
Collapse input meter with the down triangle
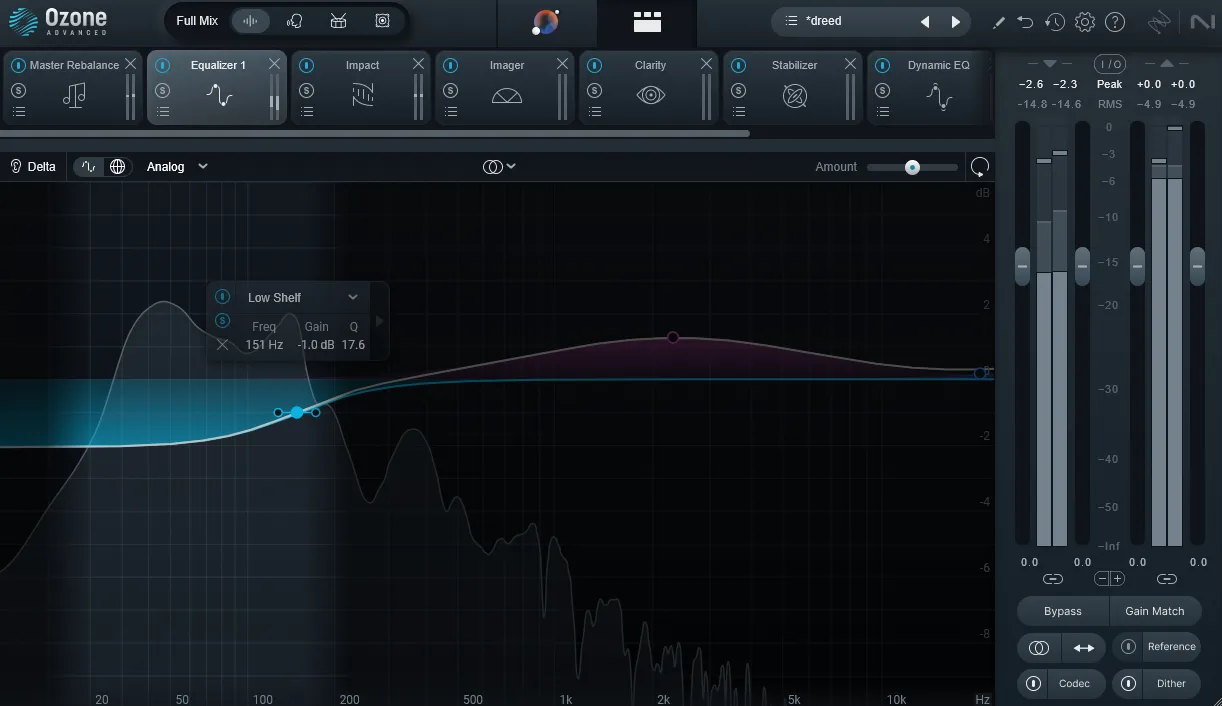click(x=1049, y=64)
